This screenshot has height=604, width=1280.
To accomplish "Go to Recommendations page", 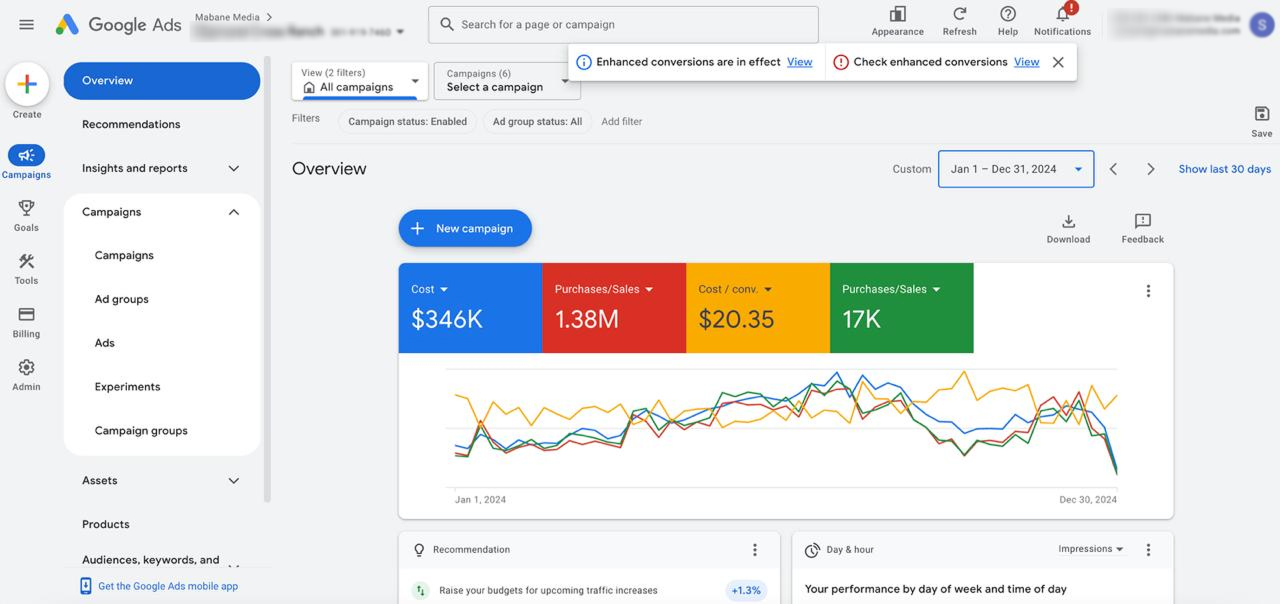I will click(x=131, y=124).
